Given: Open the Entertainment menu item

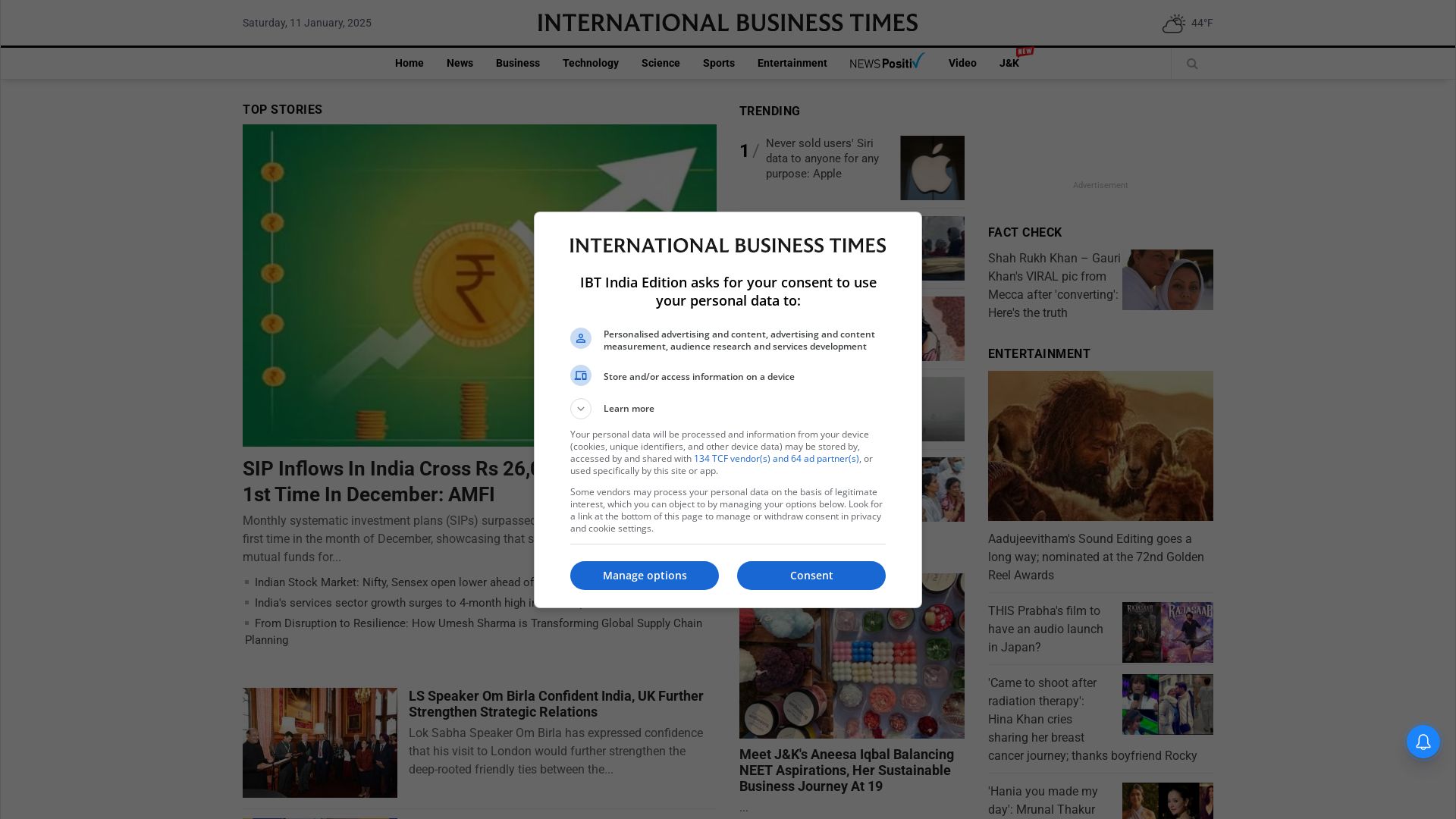Looking at the screenshot, I should tap(792, 63).
